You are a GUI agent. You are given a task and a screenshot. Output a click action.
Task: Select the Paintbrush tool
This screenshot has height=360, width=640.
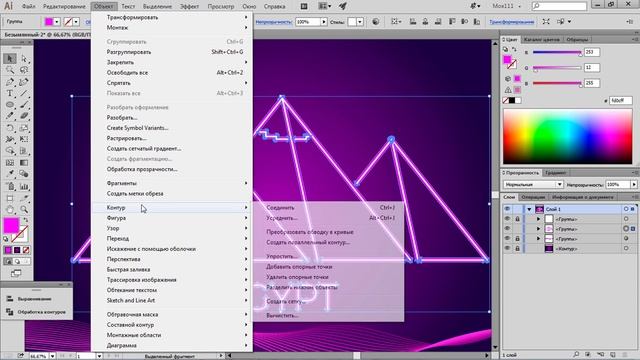click(24, 105)
